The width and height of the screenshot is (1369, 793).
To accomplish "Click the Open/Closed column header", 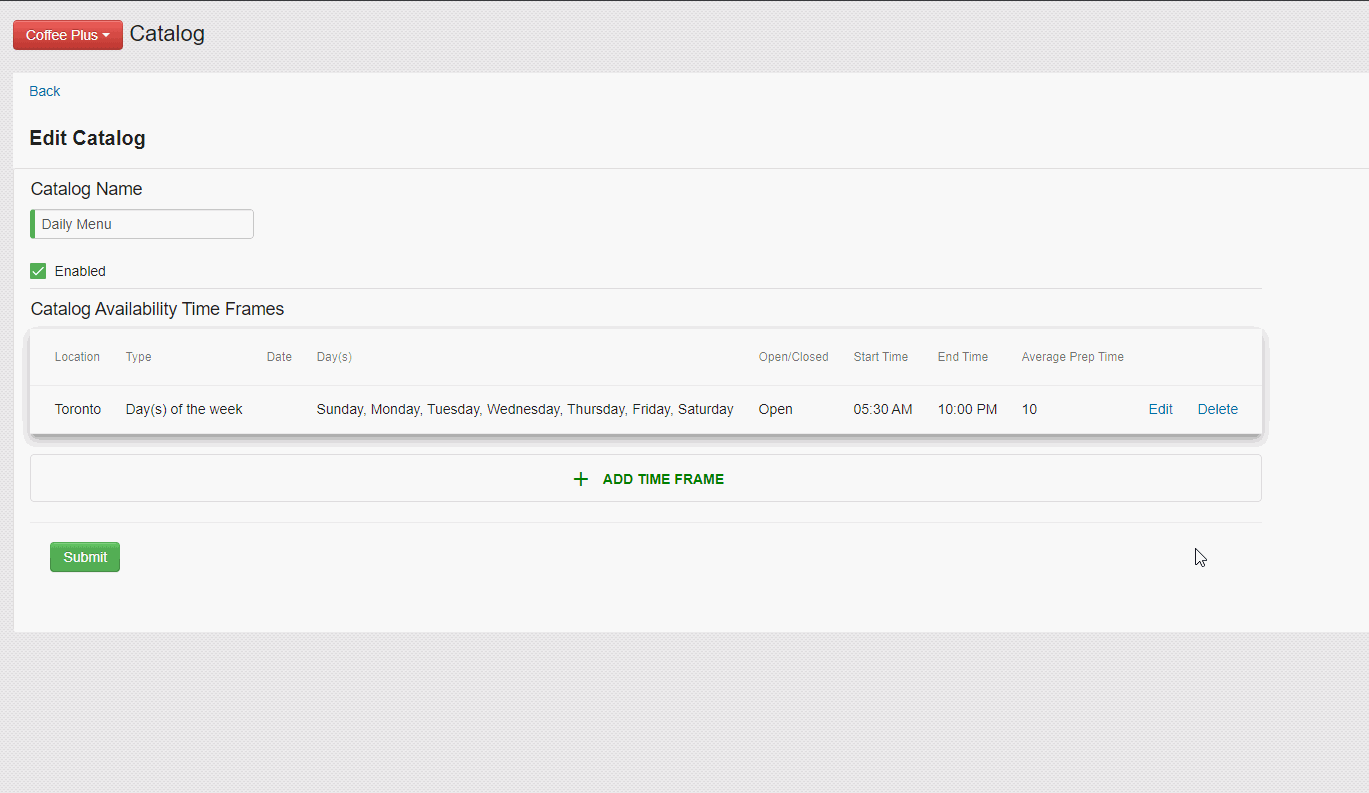I will click(793, 357).
